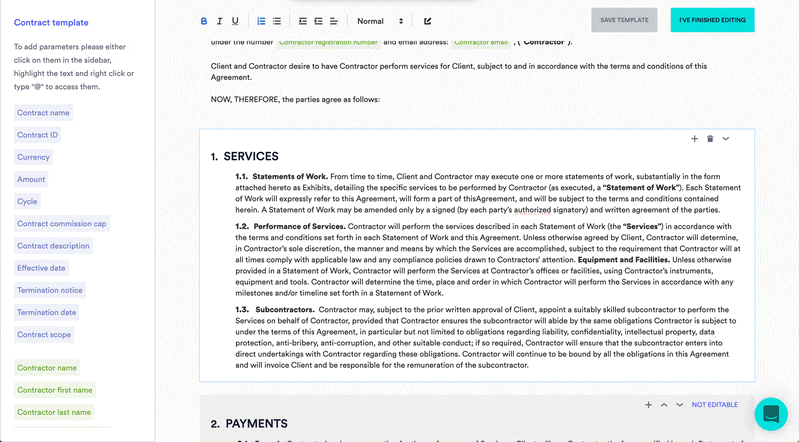Screen dimensions: 799x442
Task: Delete the Services section with trash icon
Action: pyautogui.click(x=710, y=139)
